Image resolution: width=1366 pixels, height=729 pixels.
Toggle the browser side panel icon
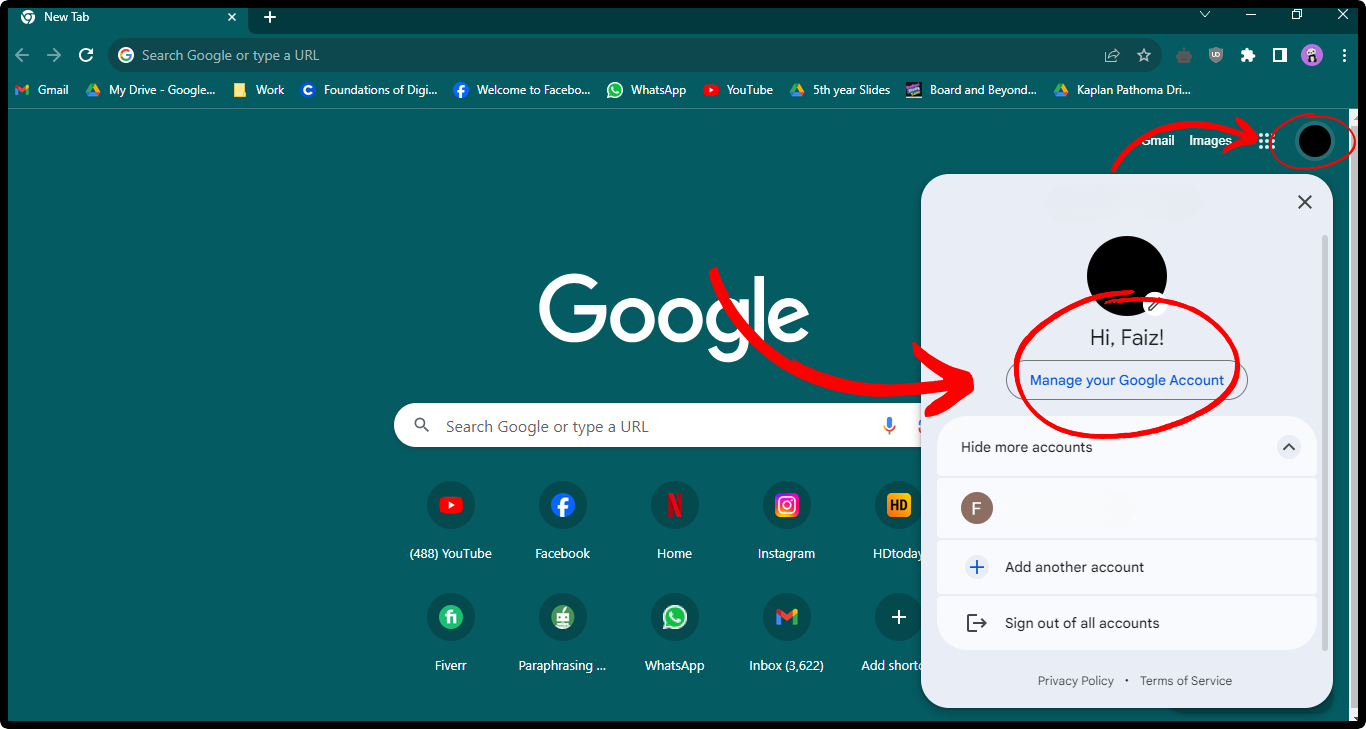coord(1279,55)
